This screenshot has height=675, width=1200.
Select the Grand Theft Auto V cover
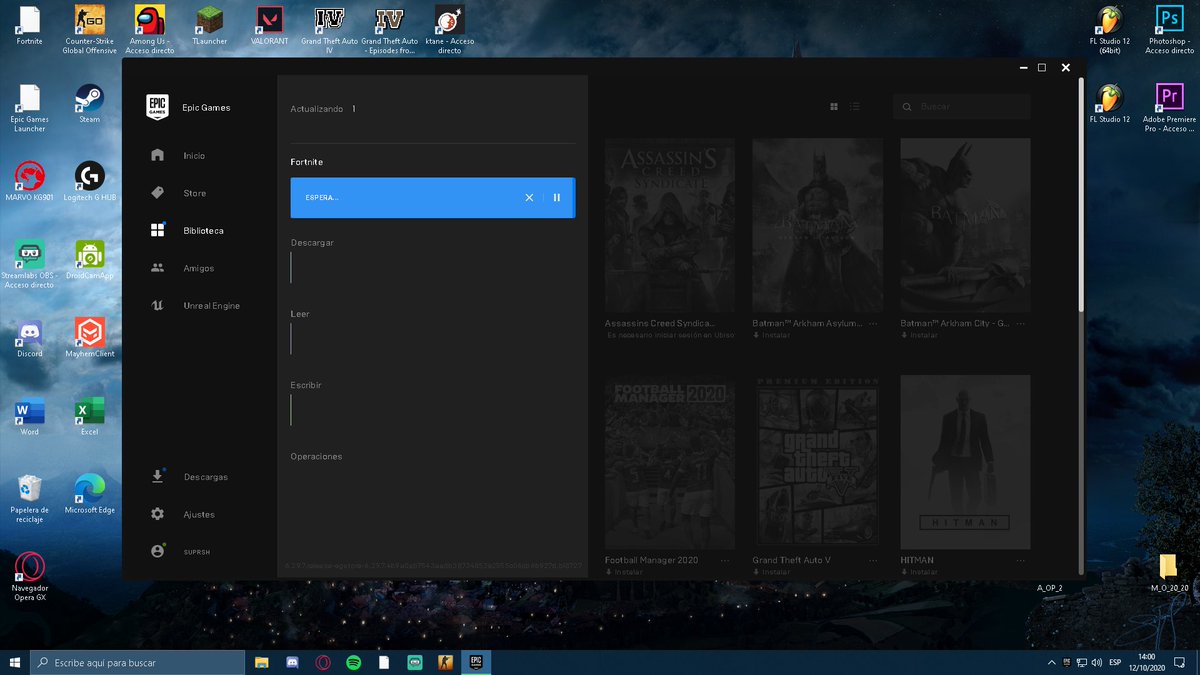point(817,462)
